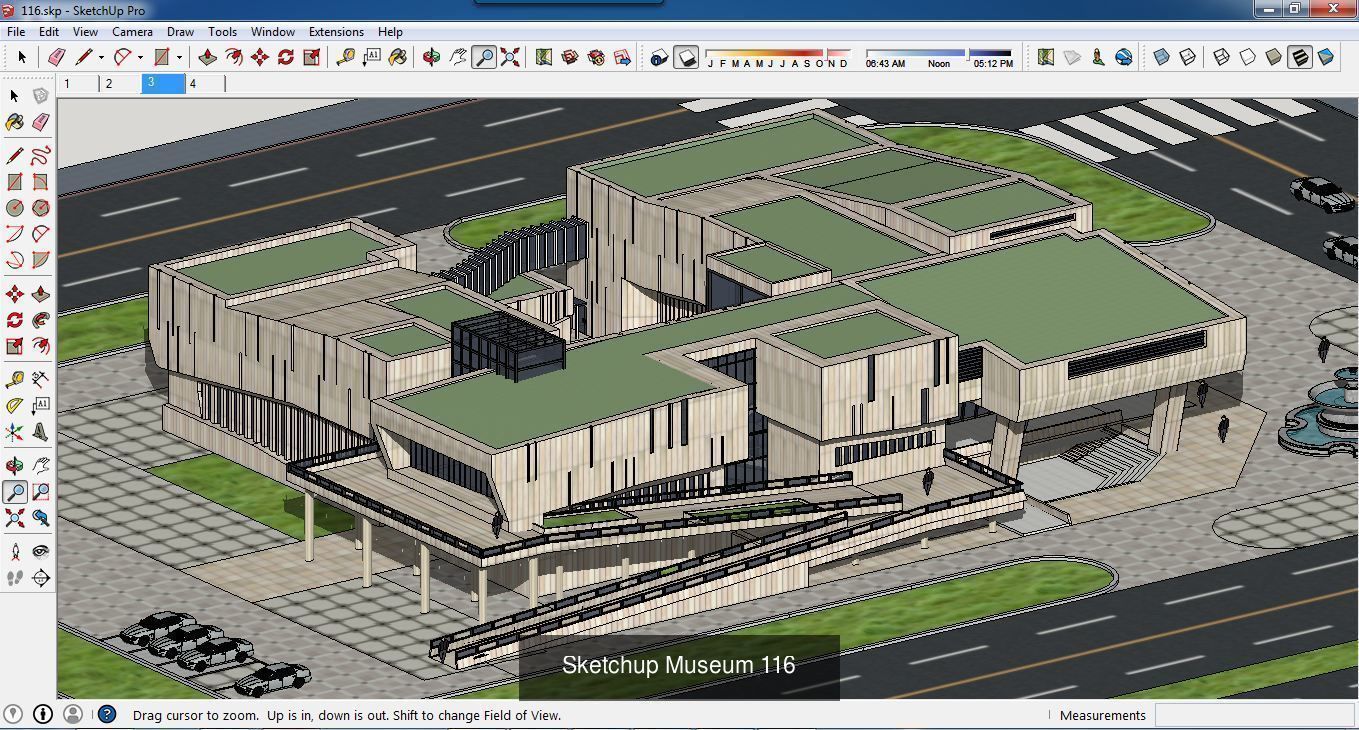Switch to scene tab 4
The height and width of the screenshot is (730, 1359).
tap(205, 84)
